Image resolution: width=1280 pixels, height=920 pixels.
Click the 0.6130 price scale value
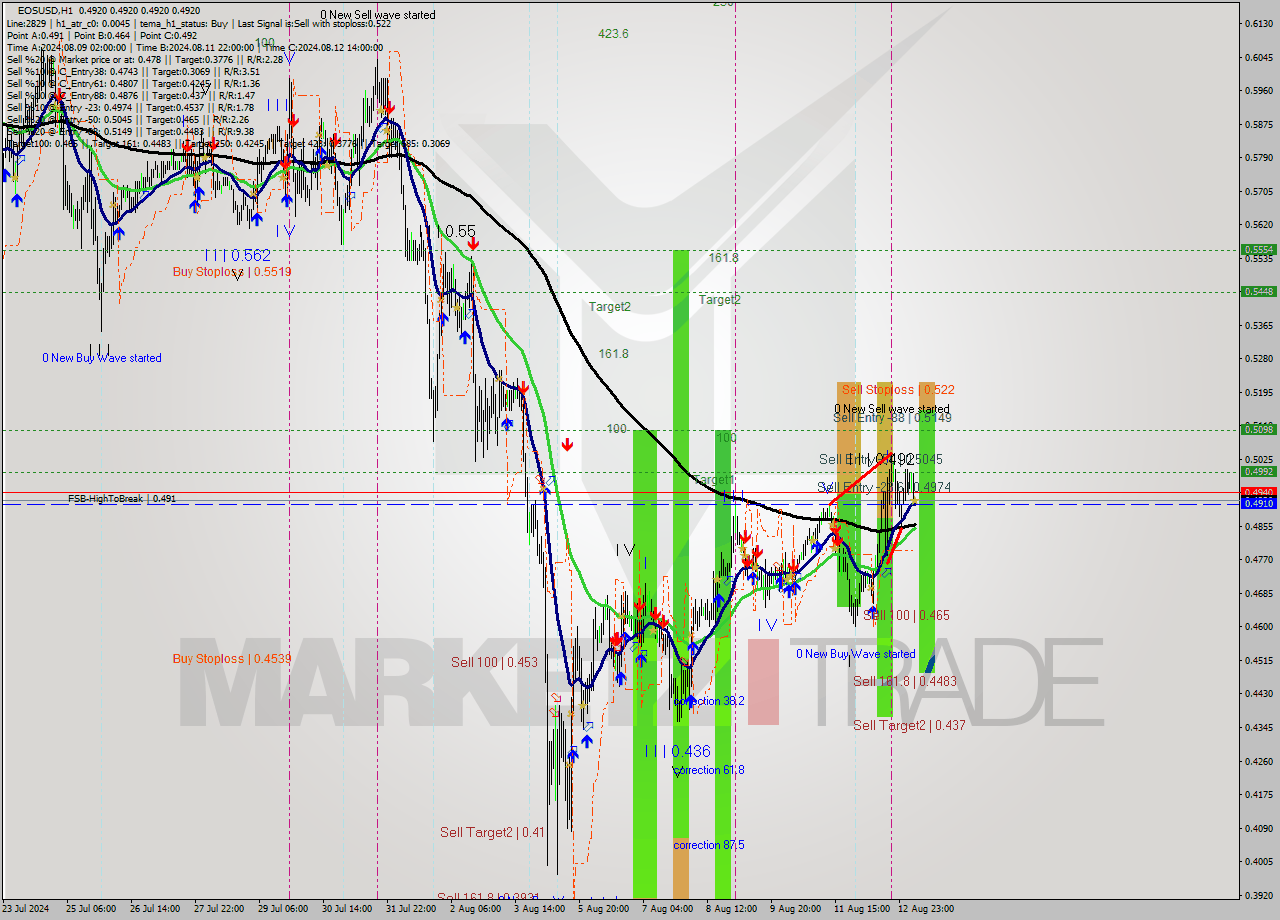(1258, 23)
